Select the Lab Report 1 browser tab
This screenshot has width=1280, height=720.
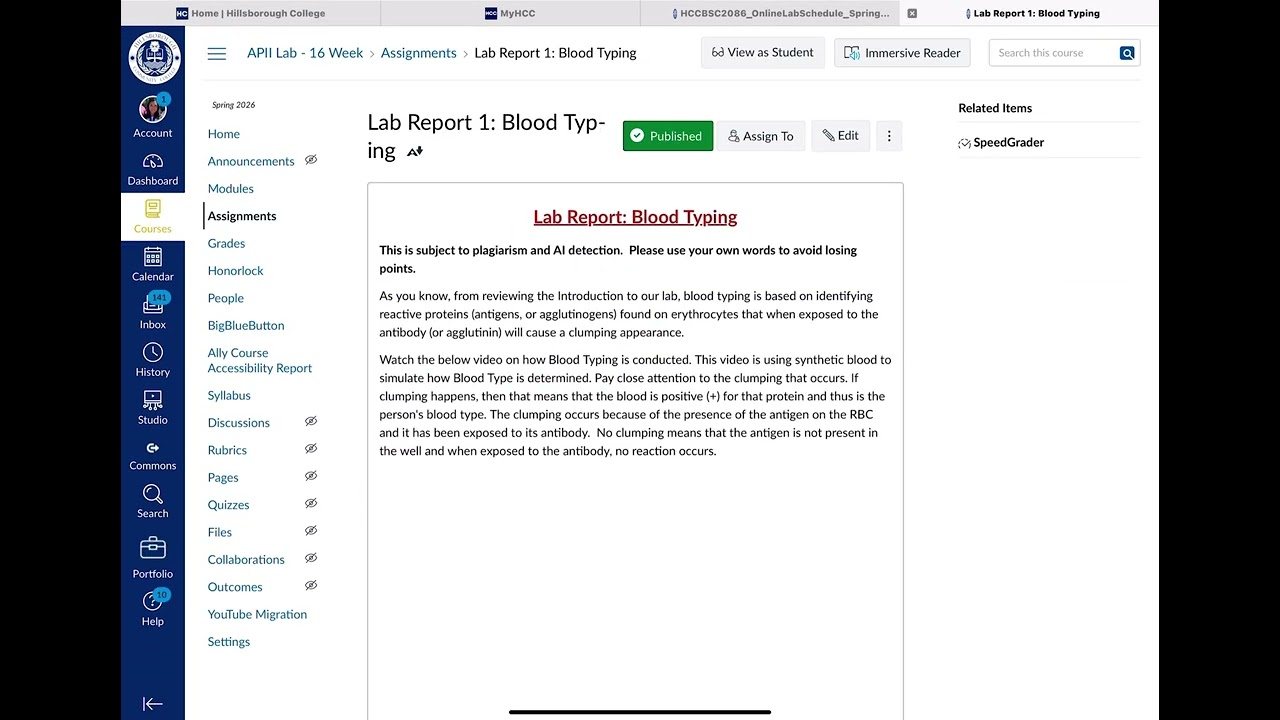point(1030,13)
